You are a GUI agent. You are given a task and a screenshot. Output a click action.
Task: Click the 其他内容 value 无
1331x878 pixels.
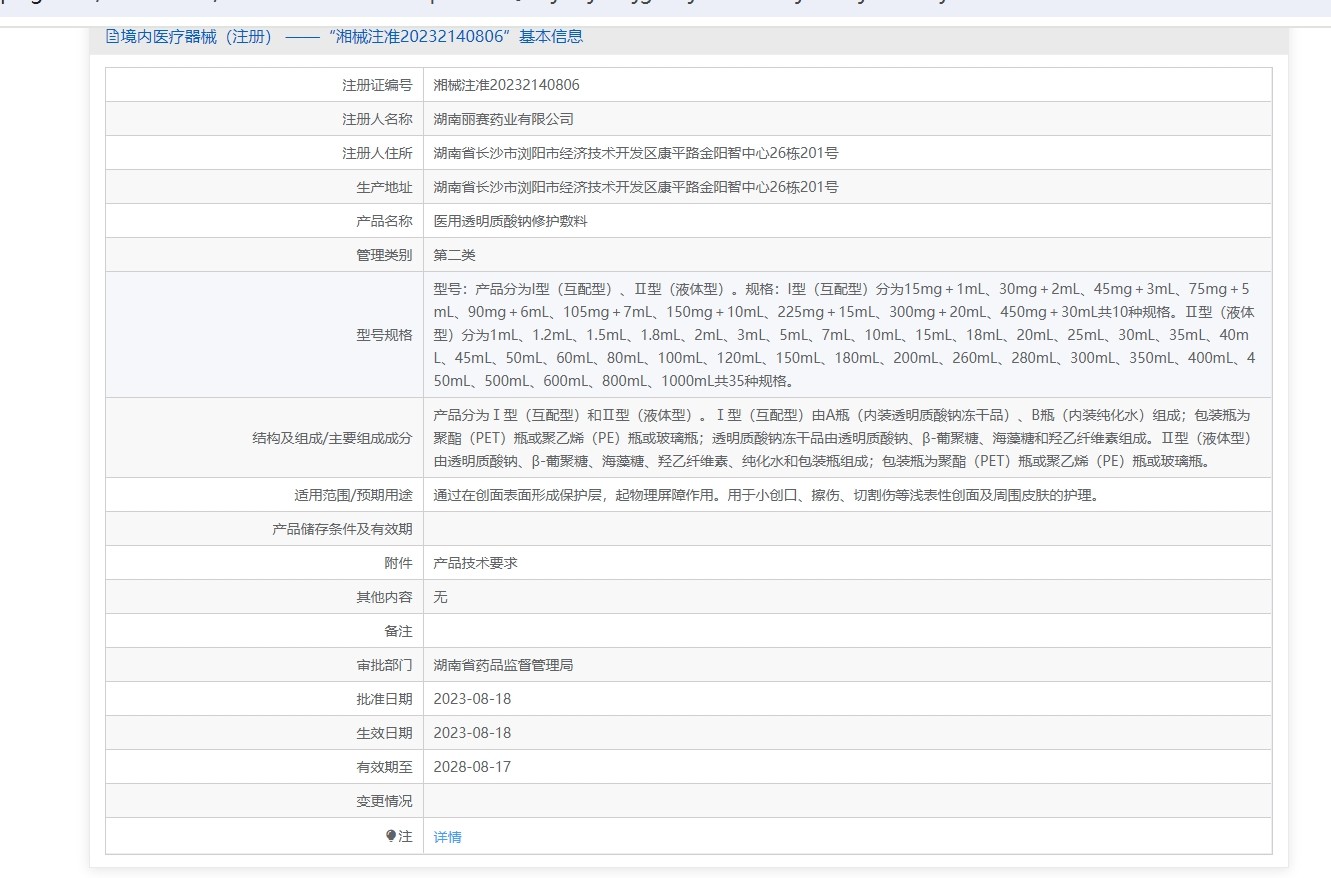(440, 597)
